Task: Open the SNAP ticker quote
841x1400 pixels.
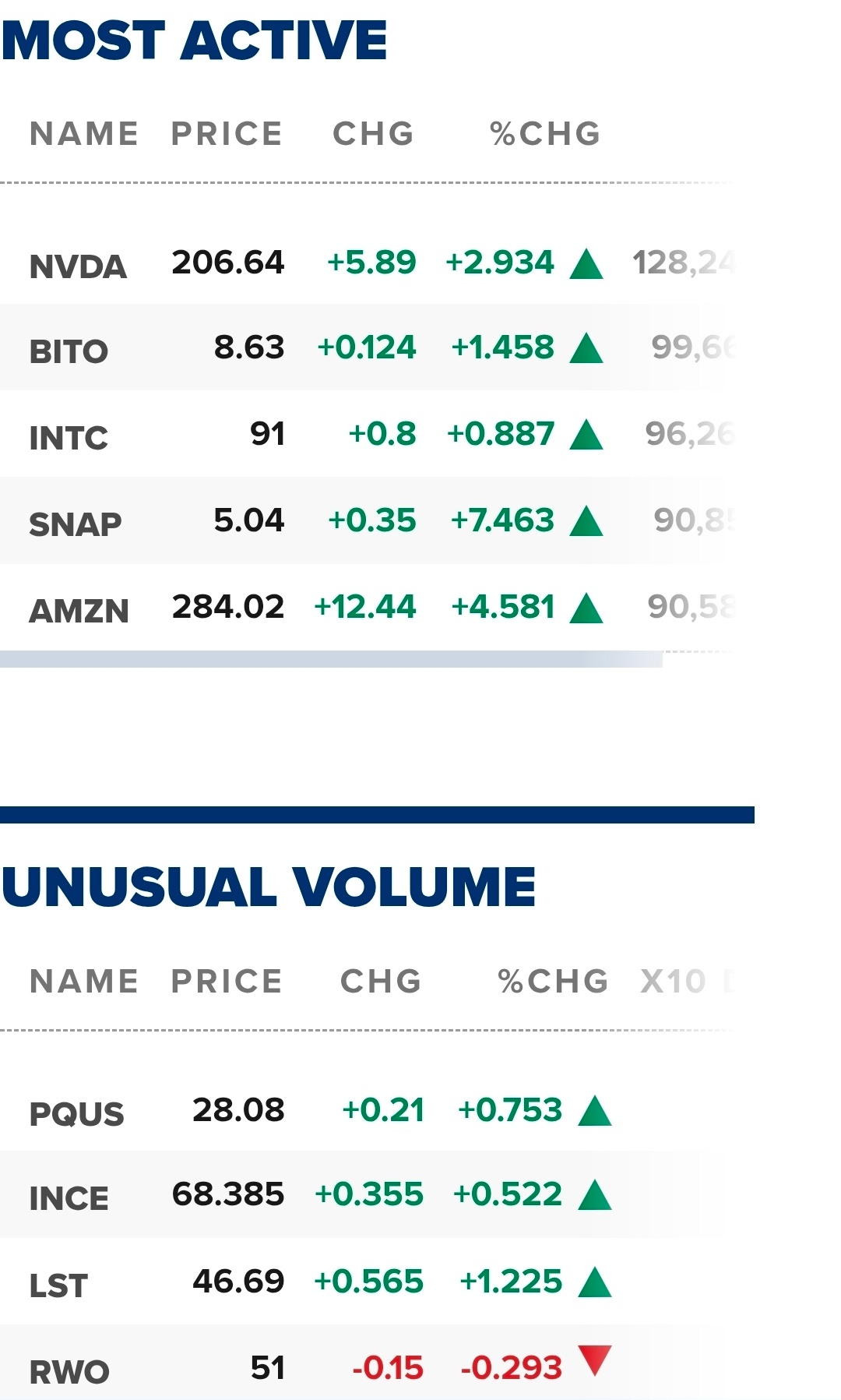Action: tap(76, 524)
